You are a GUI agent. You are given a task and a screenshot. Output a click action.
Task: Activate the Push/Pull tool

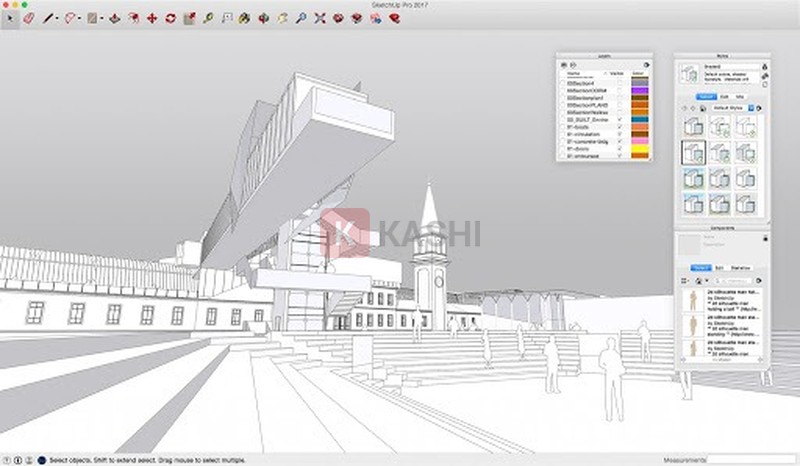point(114,18)
